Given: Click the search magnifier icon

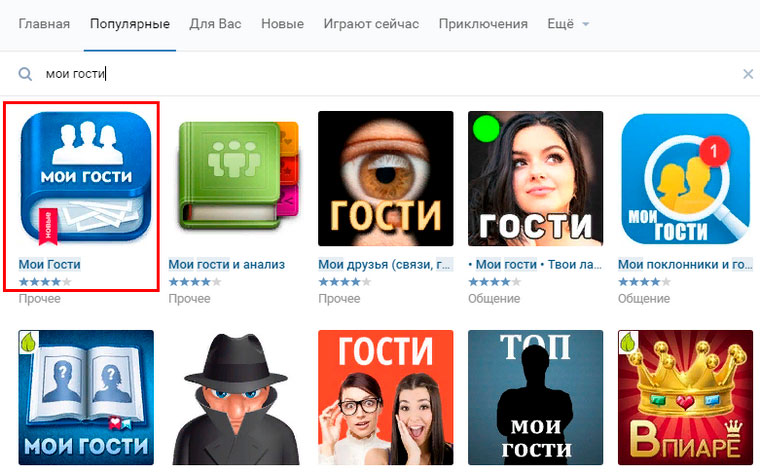Looking at the screenshot, I should coord(25,74).
